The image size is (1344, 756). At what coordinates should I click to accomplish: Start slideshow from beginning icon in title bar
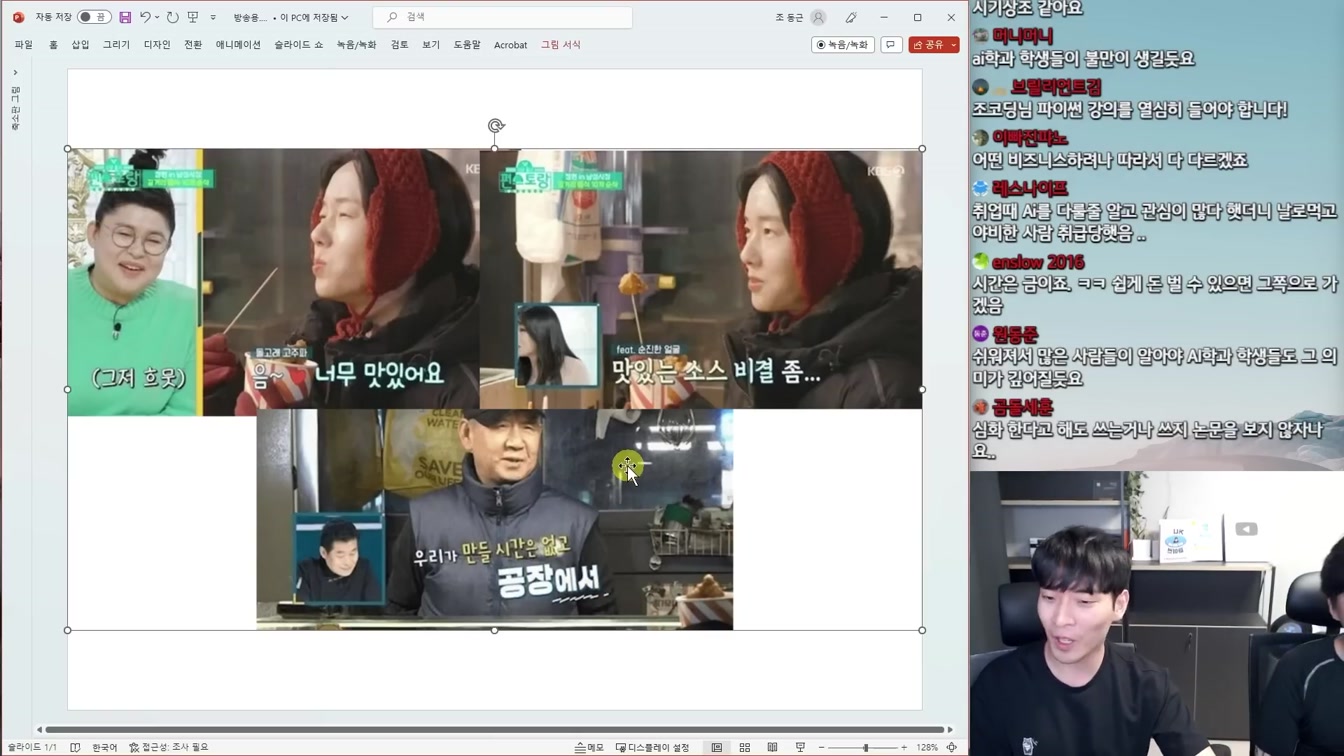point(193,17)
